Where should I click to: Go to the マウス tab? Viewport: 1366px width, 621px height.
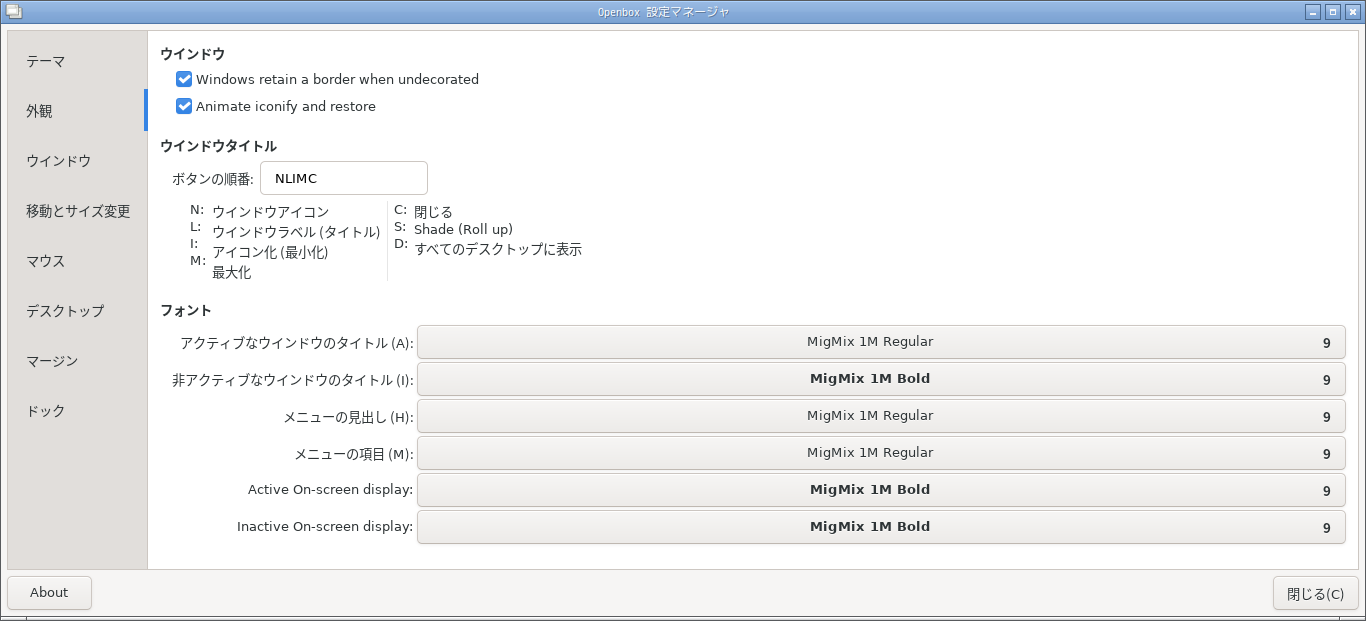coord(77,261)
